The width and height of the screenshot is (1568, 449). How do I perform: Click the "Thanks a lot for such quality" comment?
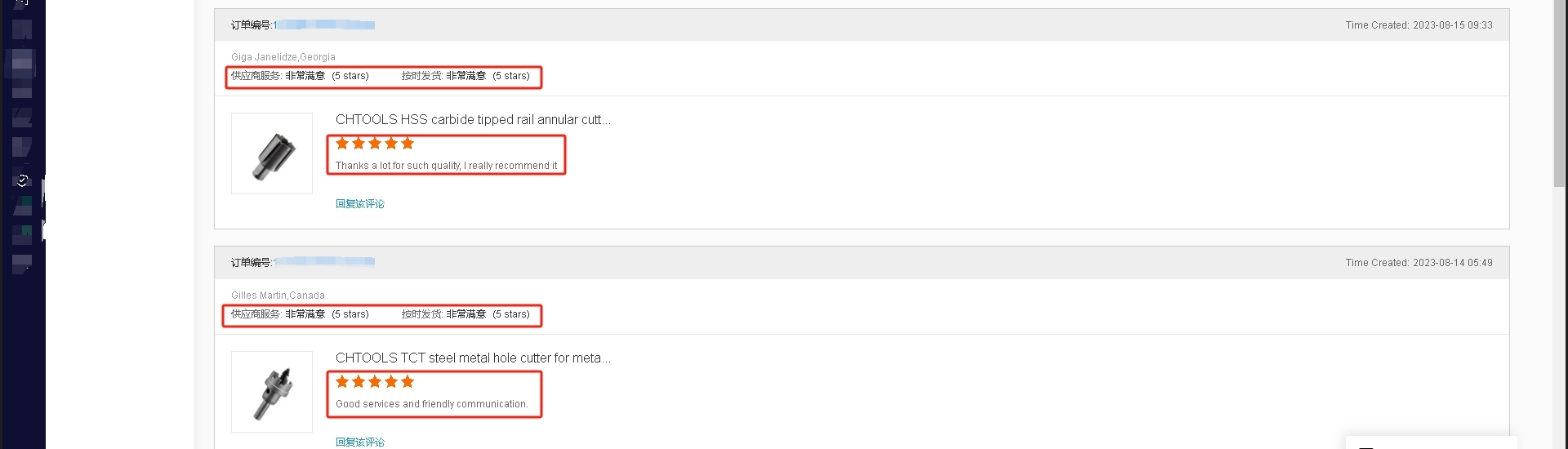446,166
